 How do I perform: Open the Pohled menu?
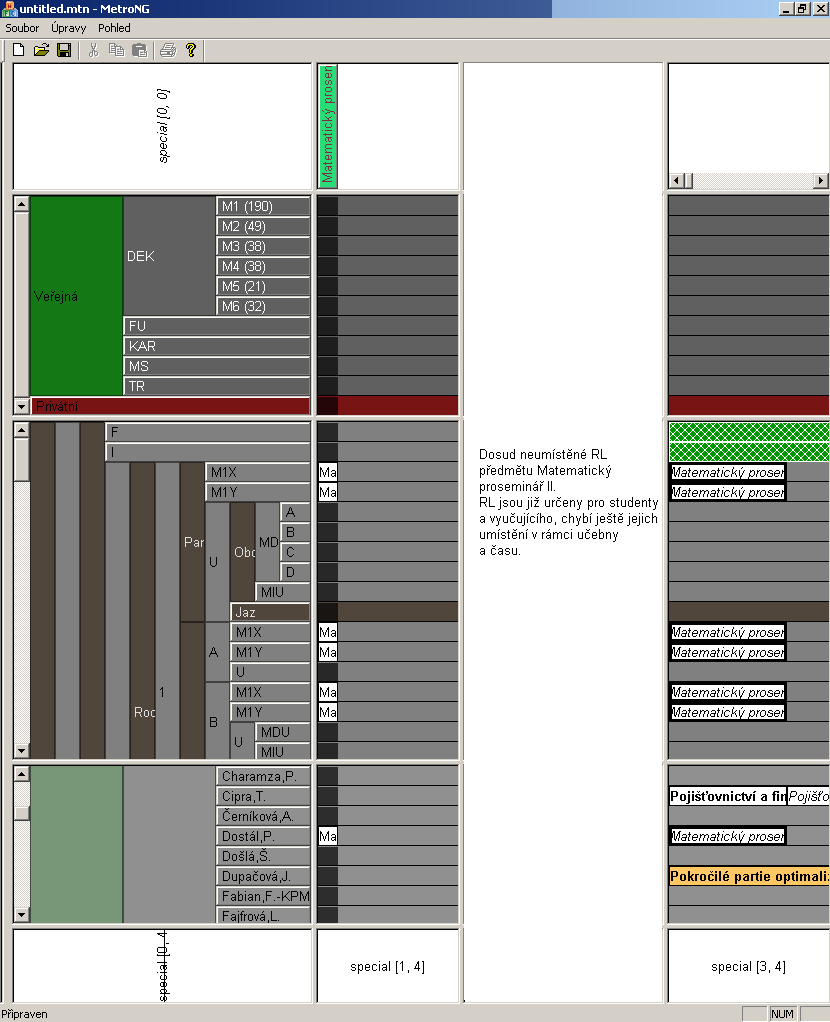(x=114, y=28)
